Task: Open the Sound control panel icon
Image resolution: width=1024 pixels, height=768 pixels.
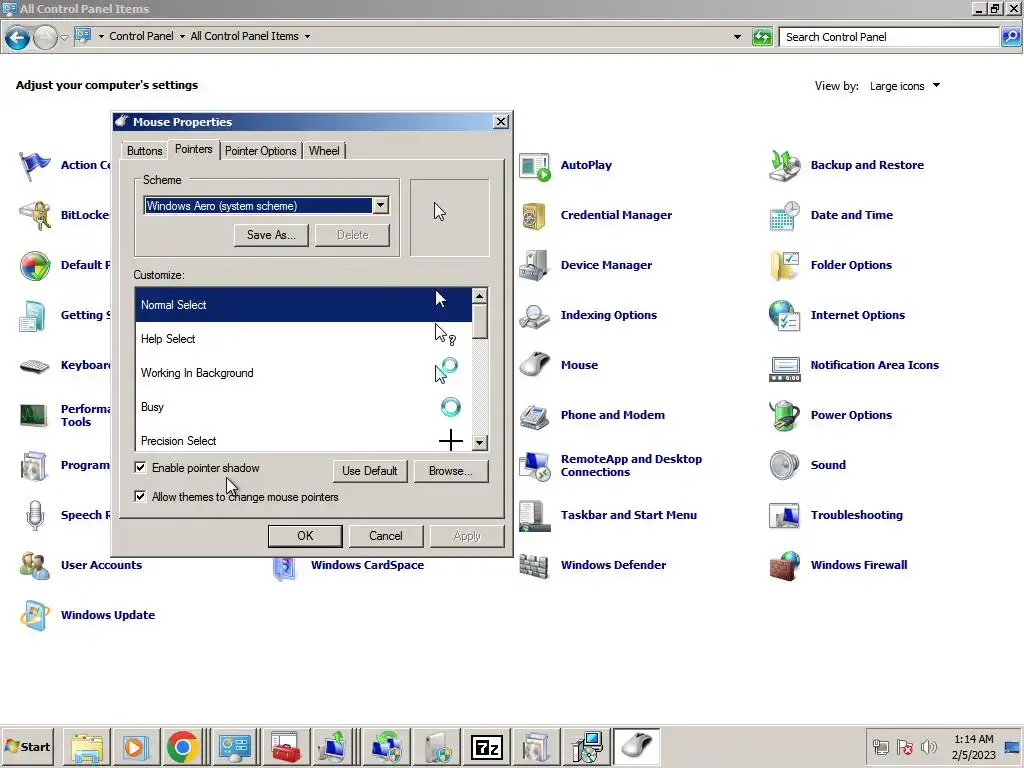Action: click(784, 466)
